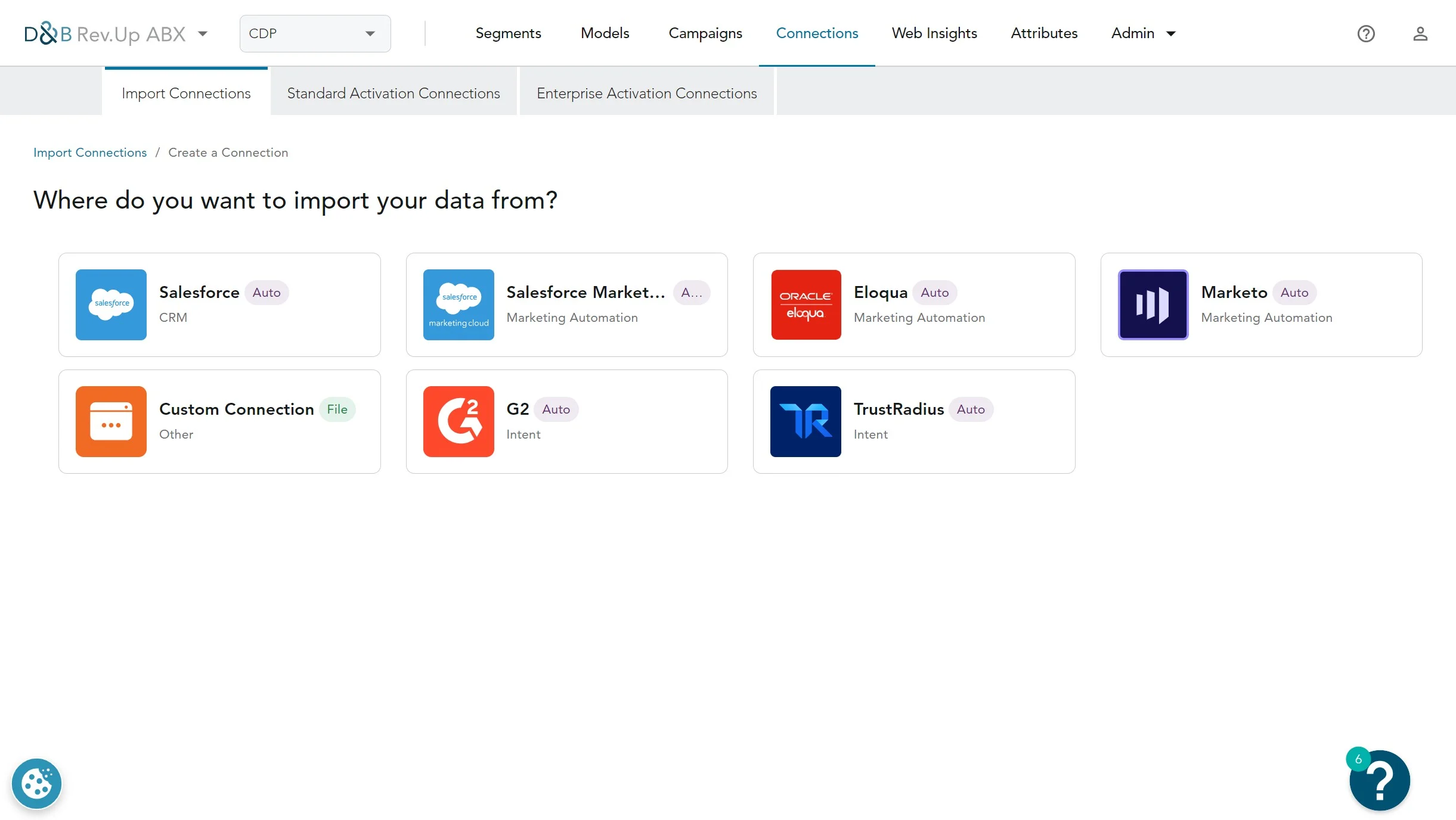
Task: Click the help question mark icon in header
Action: (x=1365, y=33)
